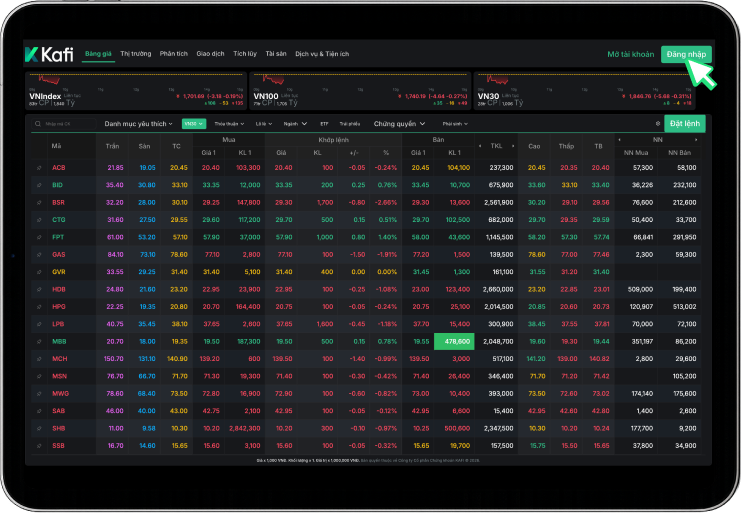The height and width of the screenshot is (514, 741).
Task: Click MCH ceiling price 150.70
Action: tap(113, 359)
